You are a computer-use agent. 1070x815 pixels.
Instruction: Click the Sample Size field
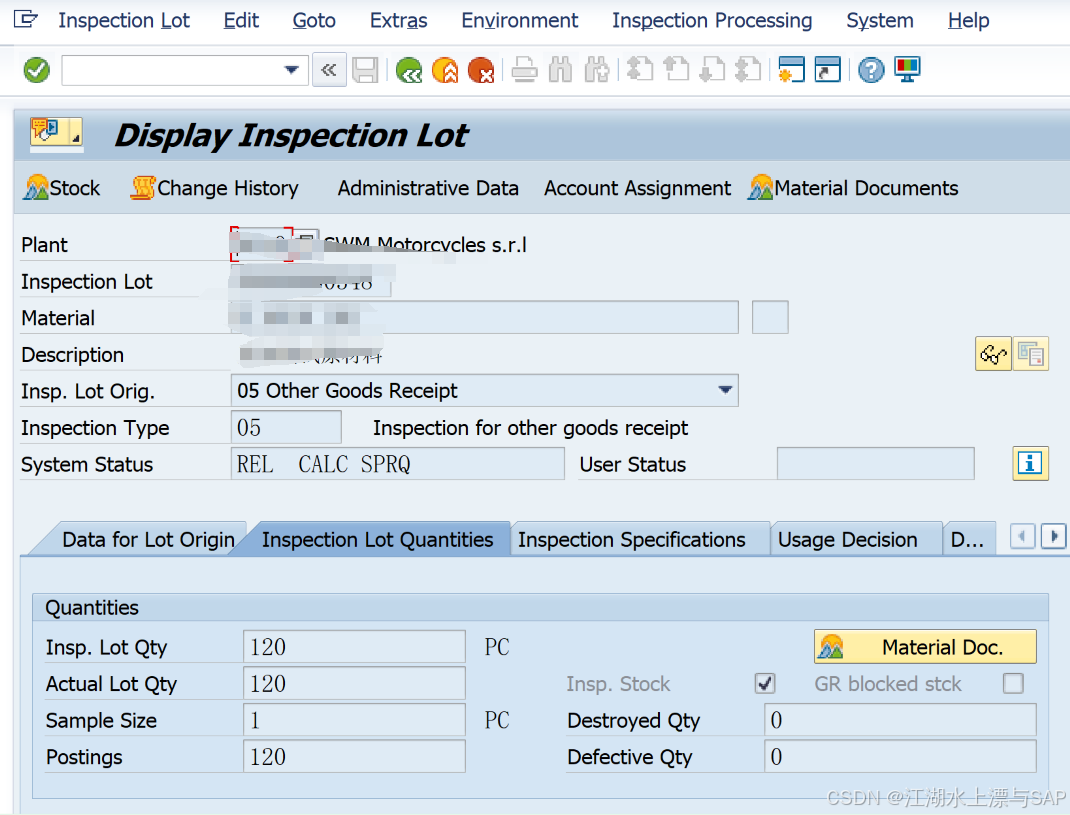[354, 720]
